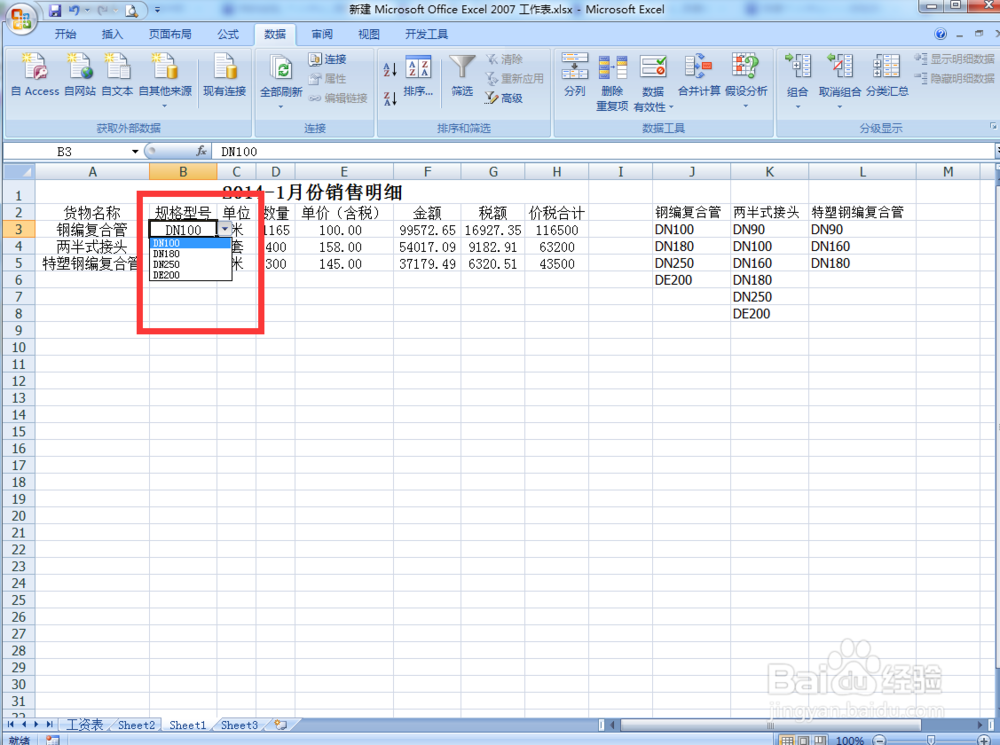This screenshot has width=1000, height=745.
Task: Select cell 99572.65
Action: 427,230
